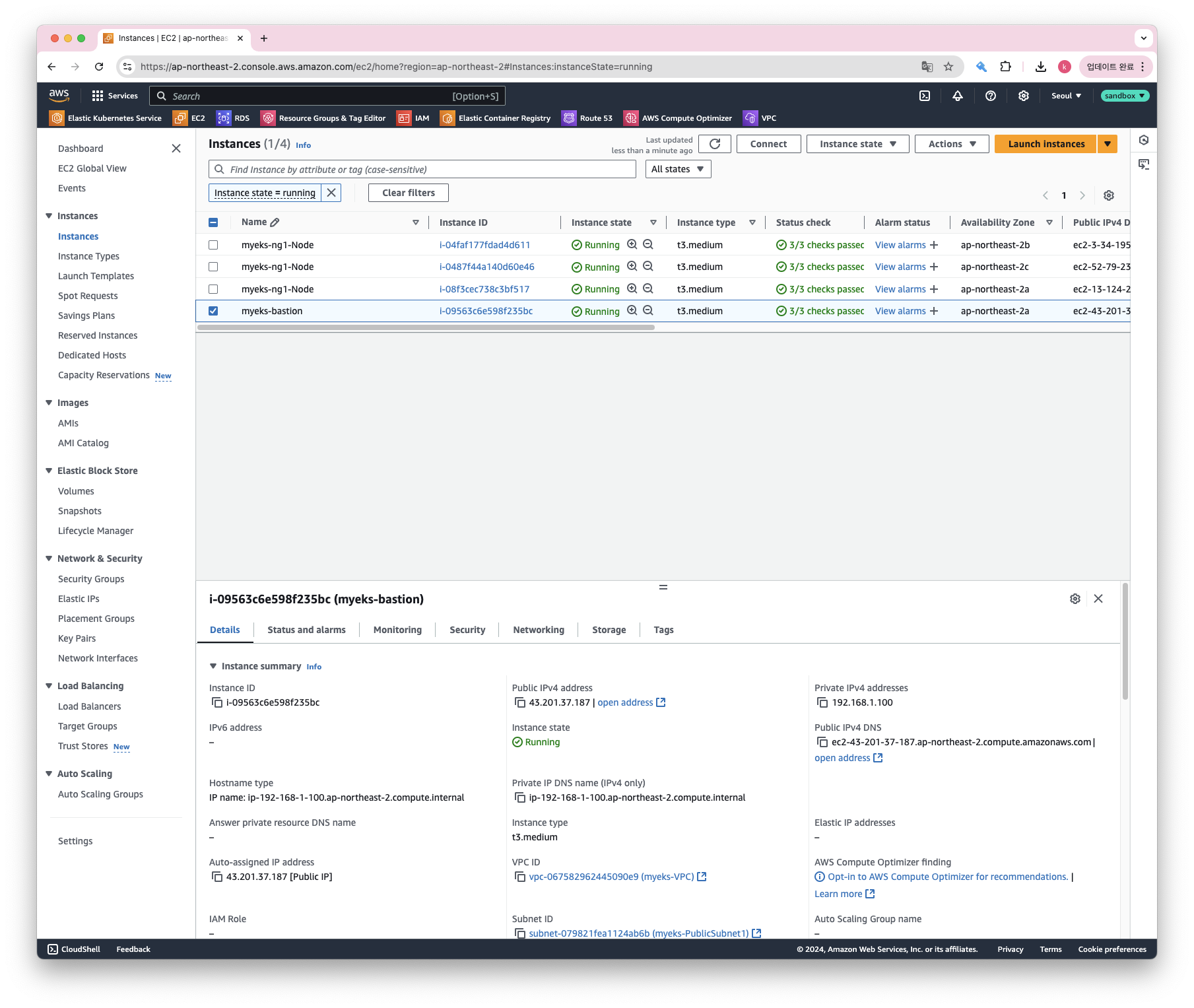Screen dimensions: 1194x1008
Task: Open View alarms for ap-northeast-2b instance
Action: click(900, 245)
